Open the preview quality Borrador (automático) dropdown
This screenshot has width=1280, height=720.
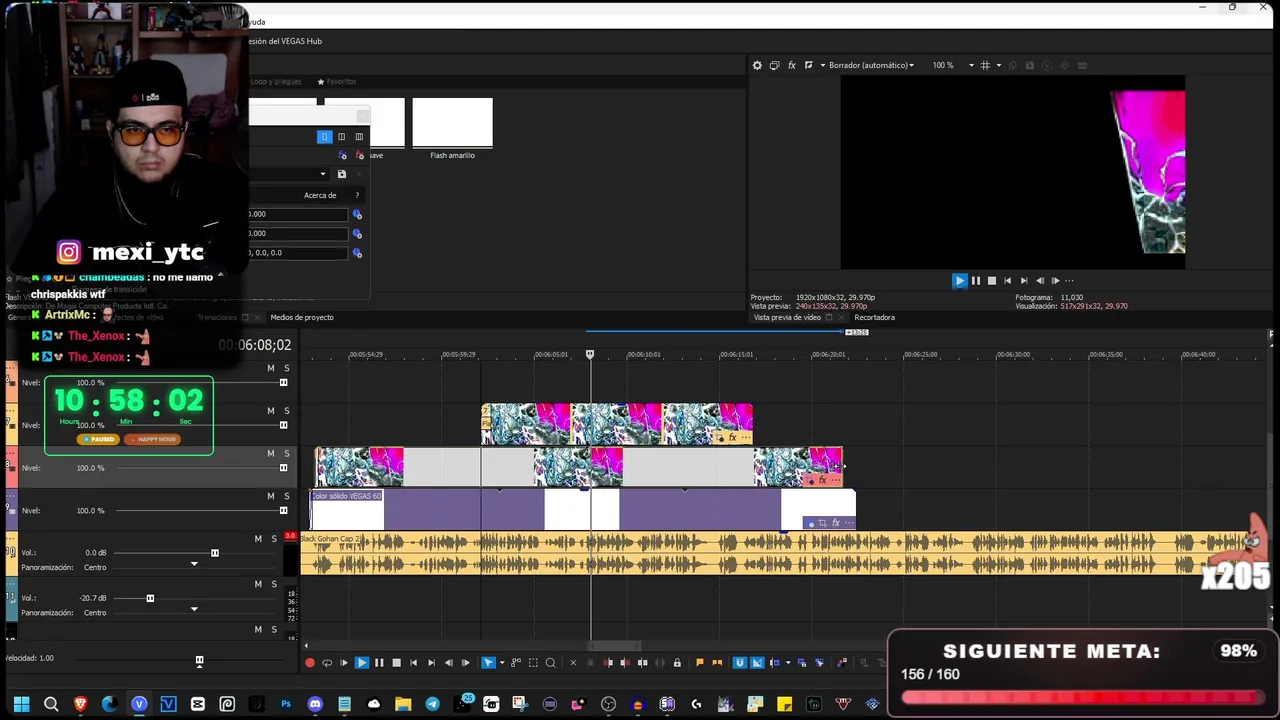870,65
